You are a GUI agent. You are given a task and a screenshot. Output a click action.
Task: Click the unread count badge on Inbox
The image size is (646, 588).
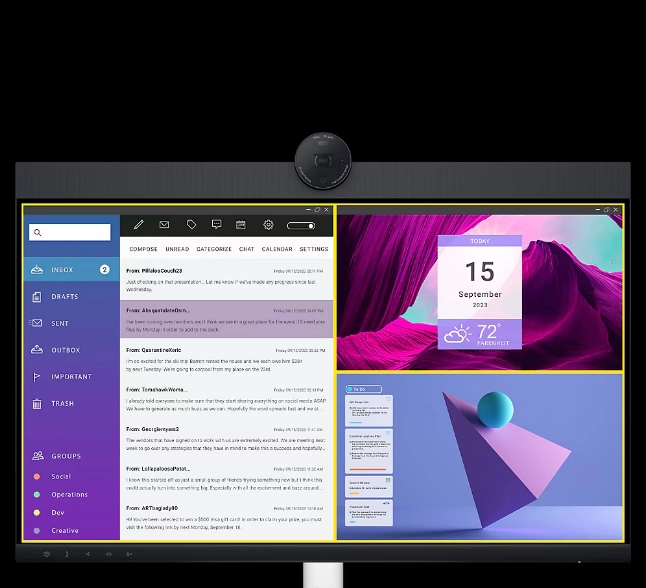[105, 269]
